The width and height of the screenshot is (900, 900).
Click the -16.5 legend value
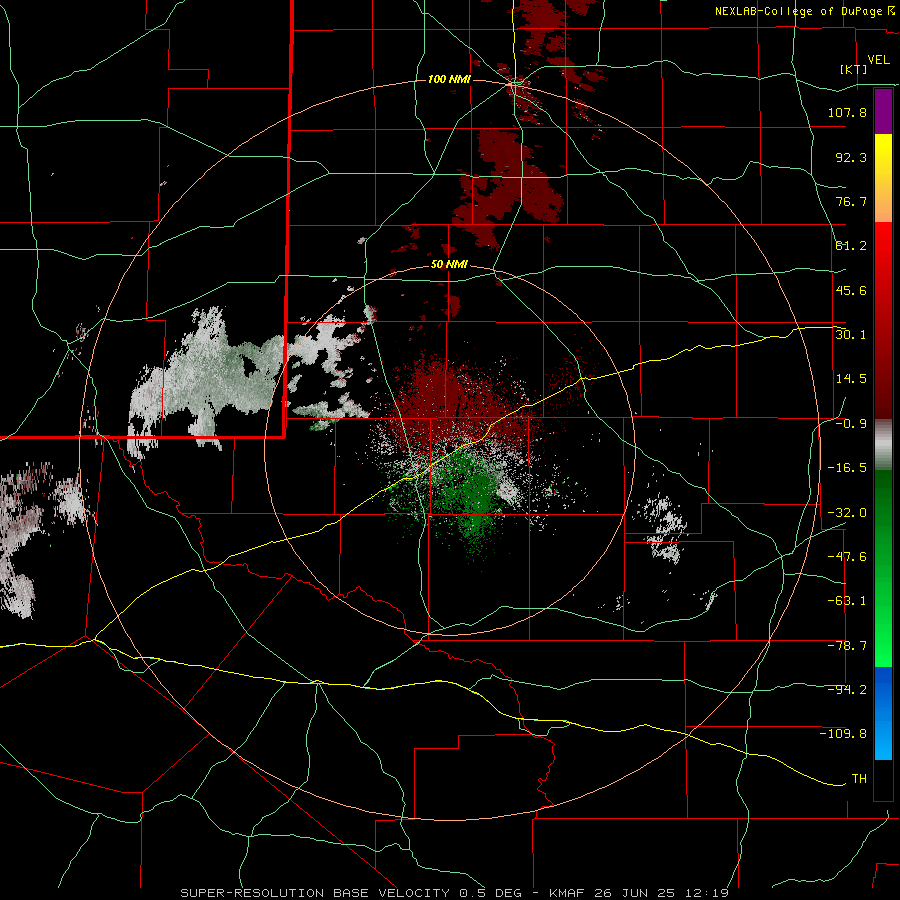847,468
